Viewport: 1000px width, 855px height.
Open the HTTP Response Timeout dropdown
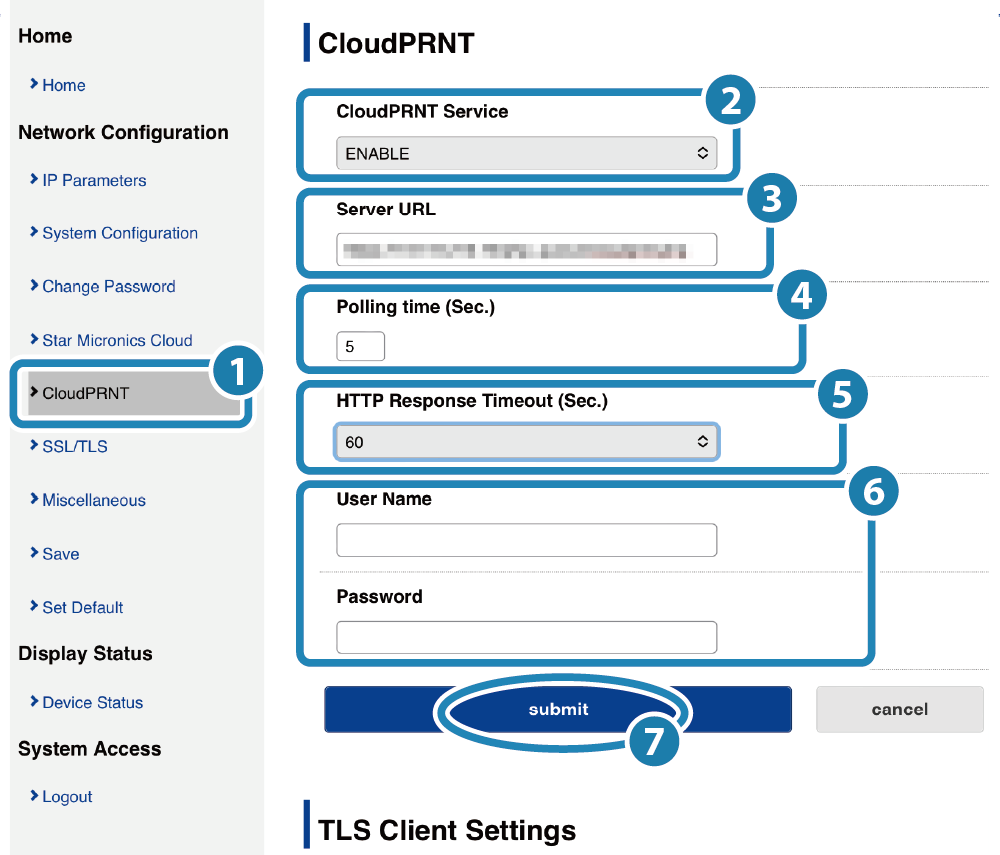[x=526, y=442]
